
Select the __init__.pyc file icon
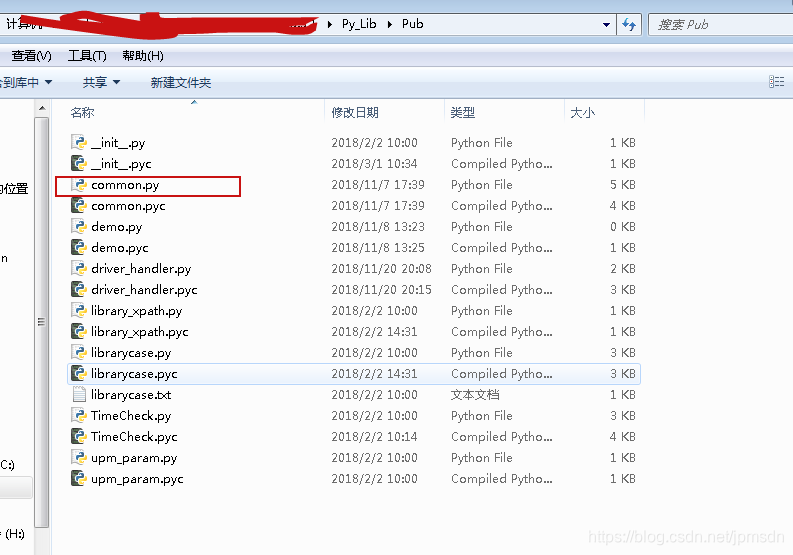[x=79, y=163]
